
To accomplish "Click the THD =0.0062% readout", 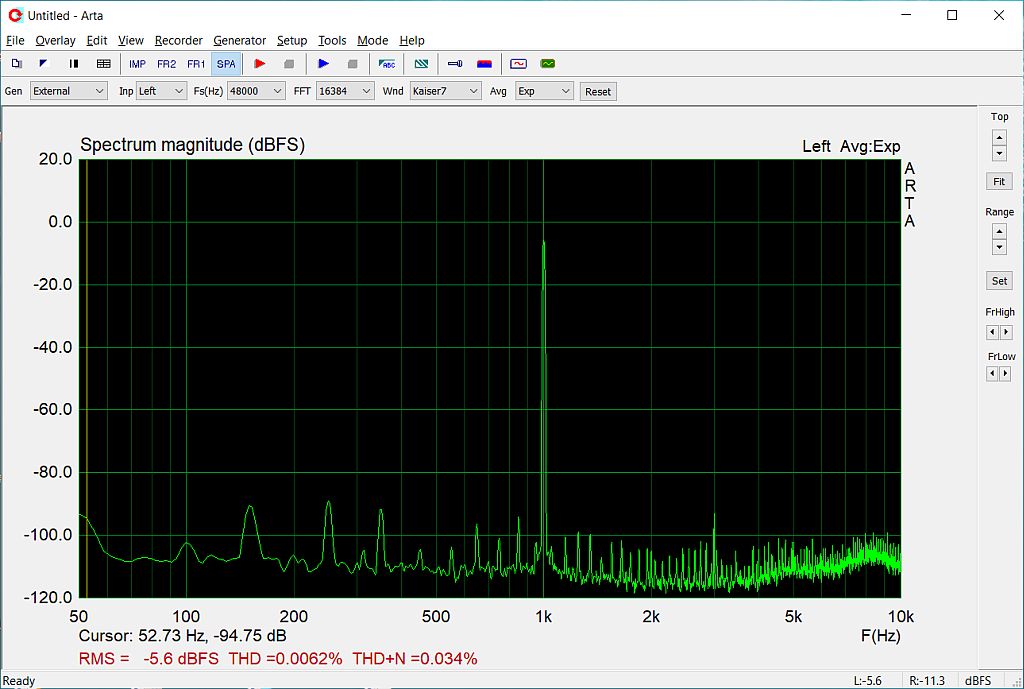I will coord(285,658).
